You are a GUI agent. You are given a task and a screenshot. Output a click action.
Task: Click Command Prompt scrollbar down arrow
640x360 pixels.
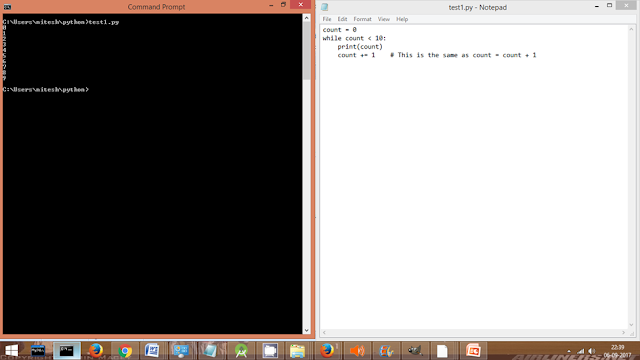pos(307,331)
